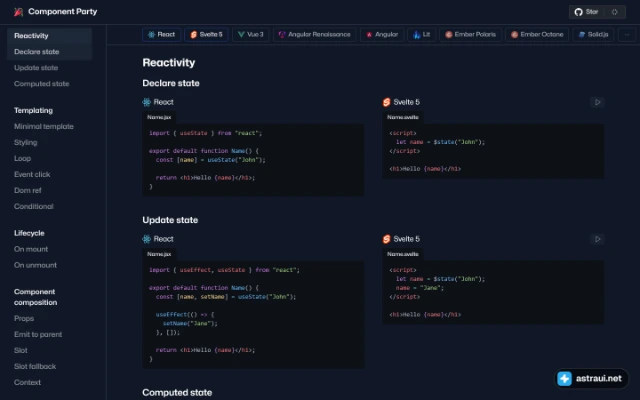Image resolution: width=640 pixels, height=400 pixels.
Task: Select the Ember Octane framework tab
Action: pos(537,35)
